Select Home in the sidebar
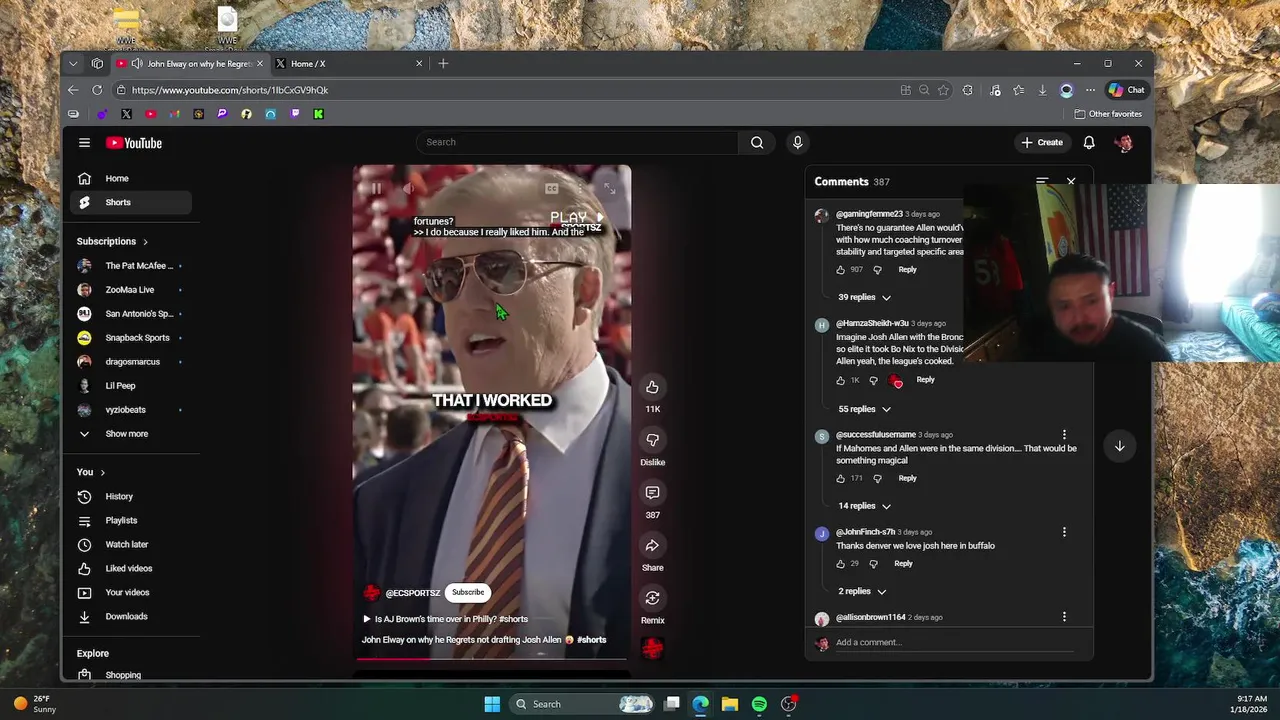Image resolution: width=1280 pixels, height=720 pixels. (130, 178)
